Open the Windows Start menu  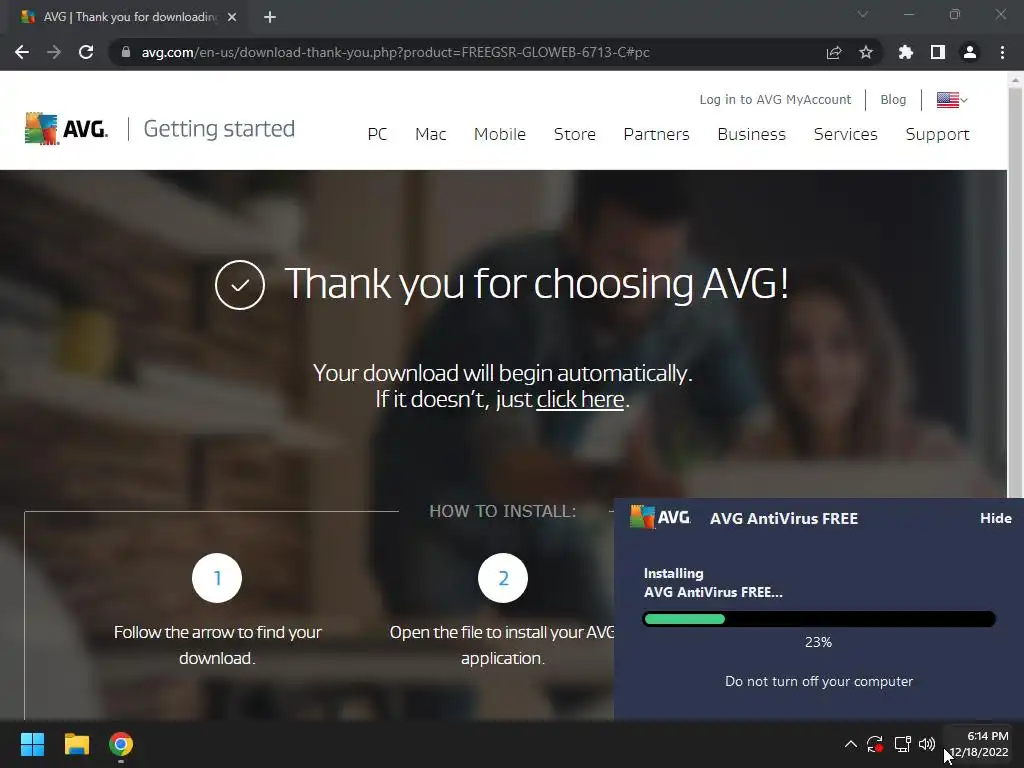coord(32,744)
